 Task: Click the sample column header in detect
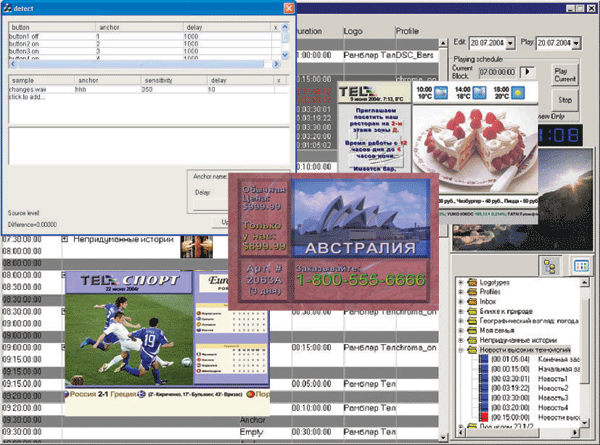point(42,80)
